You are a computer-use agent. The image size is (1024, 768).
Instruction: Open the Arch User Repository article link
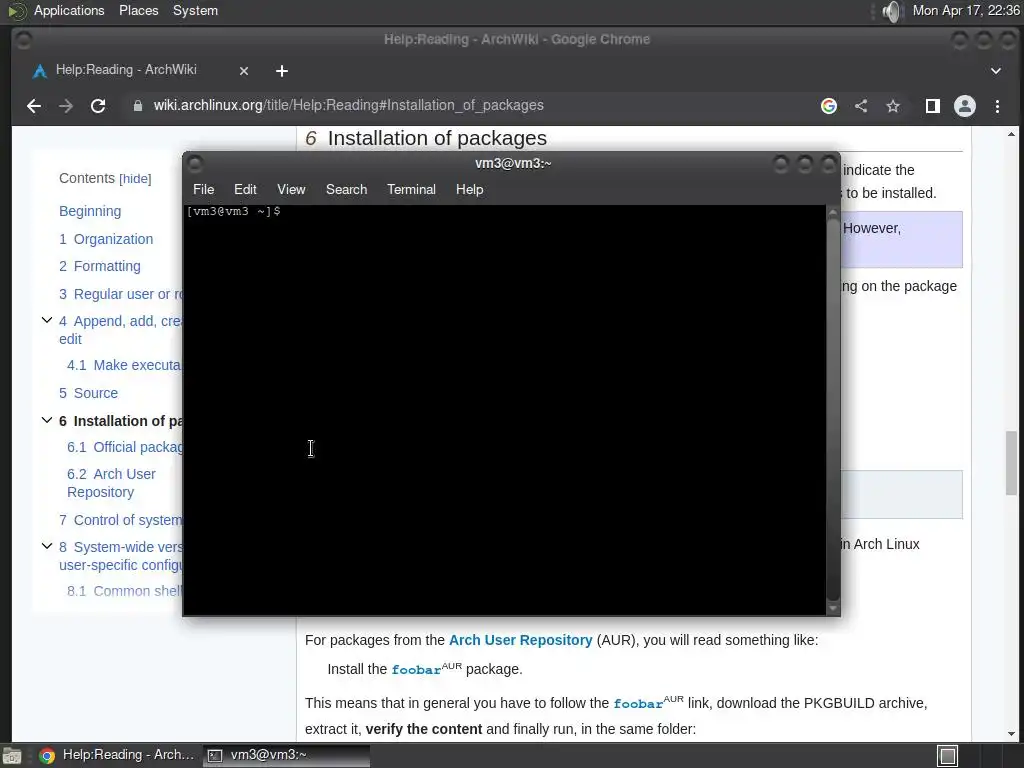[520, 641]
